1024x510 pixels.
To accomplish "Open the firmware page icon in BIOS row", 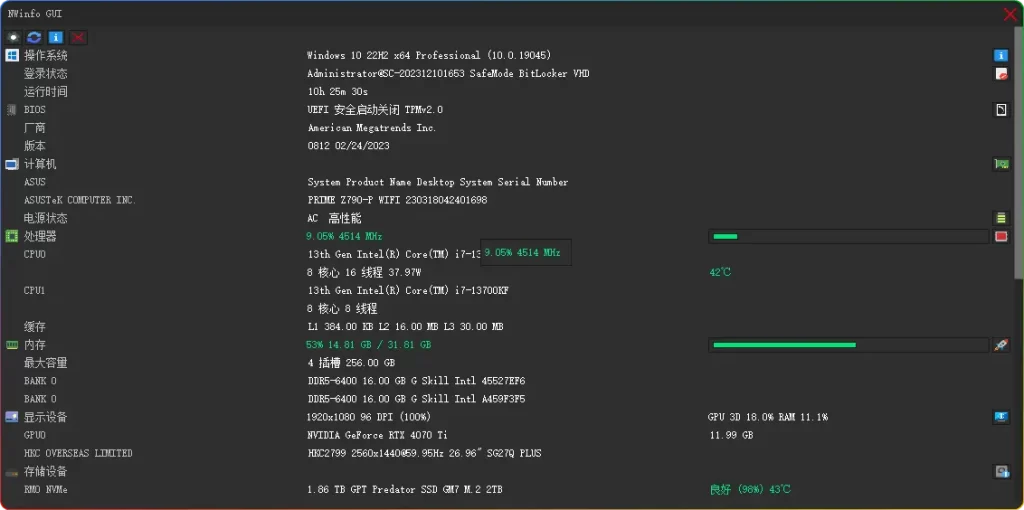I will [1000, 110].
